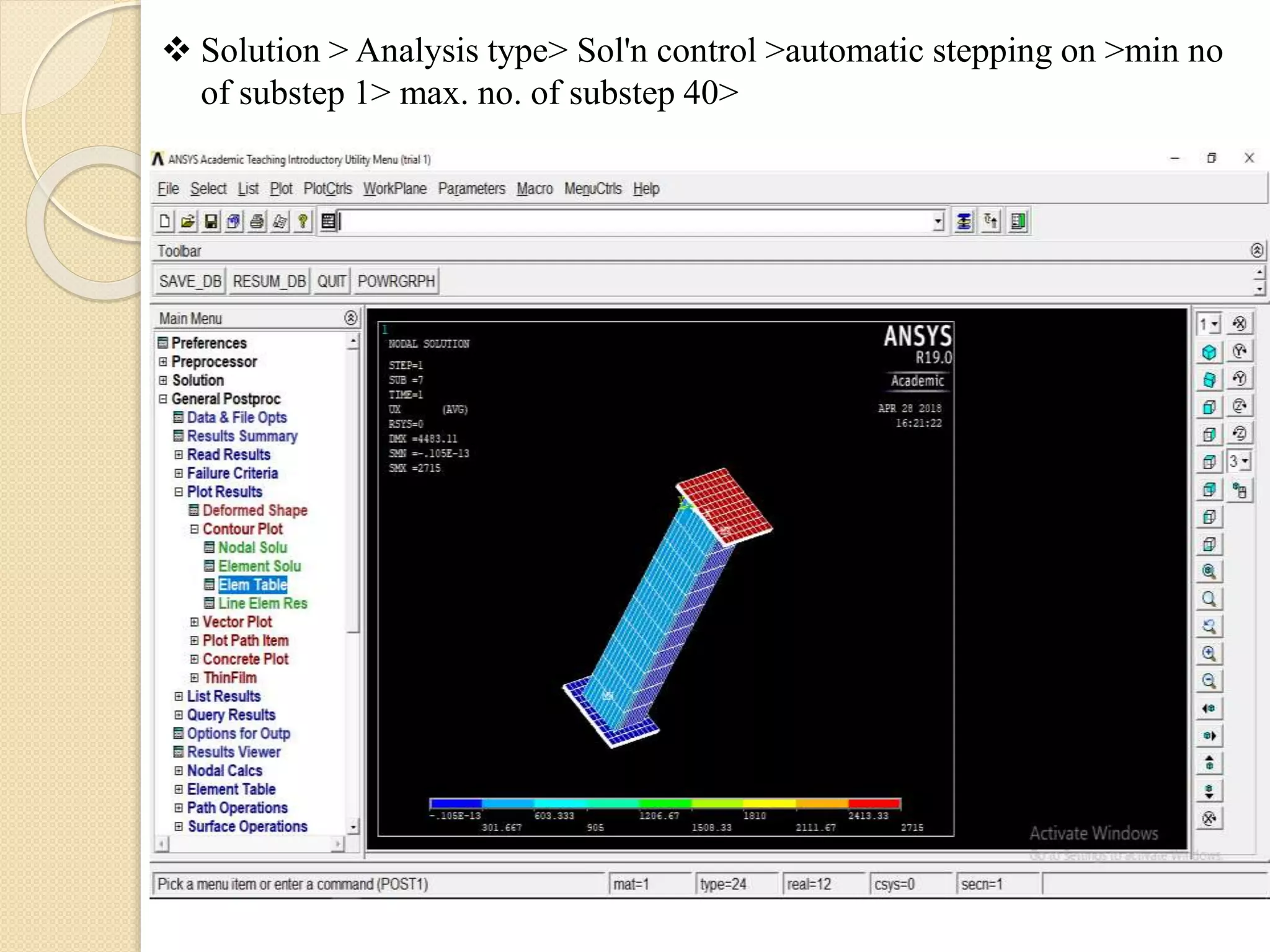Collapse the General Postproc node
Viewport: 1270px width, 952px height.
point(163,399)
